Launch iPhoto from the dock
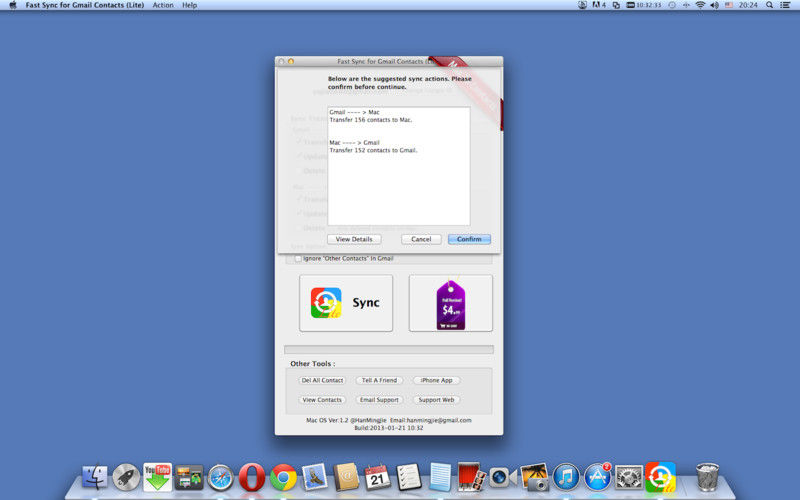This screenshot has width=800, height=500. tap(534, 478)
